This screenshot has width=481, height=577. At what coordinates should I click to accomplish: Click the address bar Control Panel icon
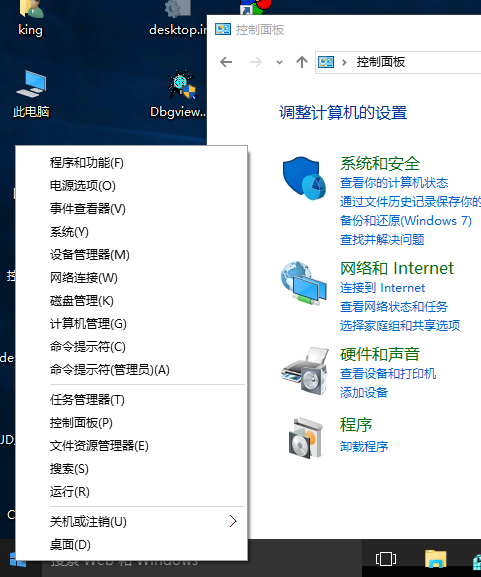[326, 62]
